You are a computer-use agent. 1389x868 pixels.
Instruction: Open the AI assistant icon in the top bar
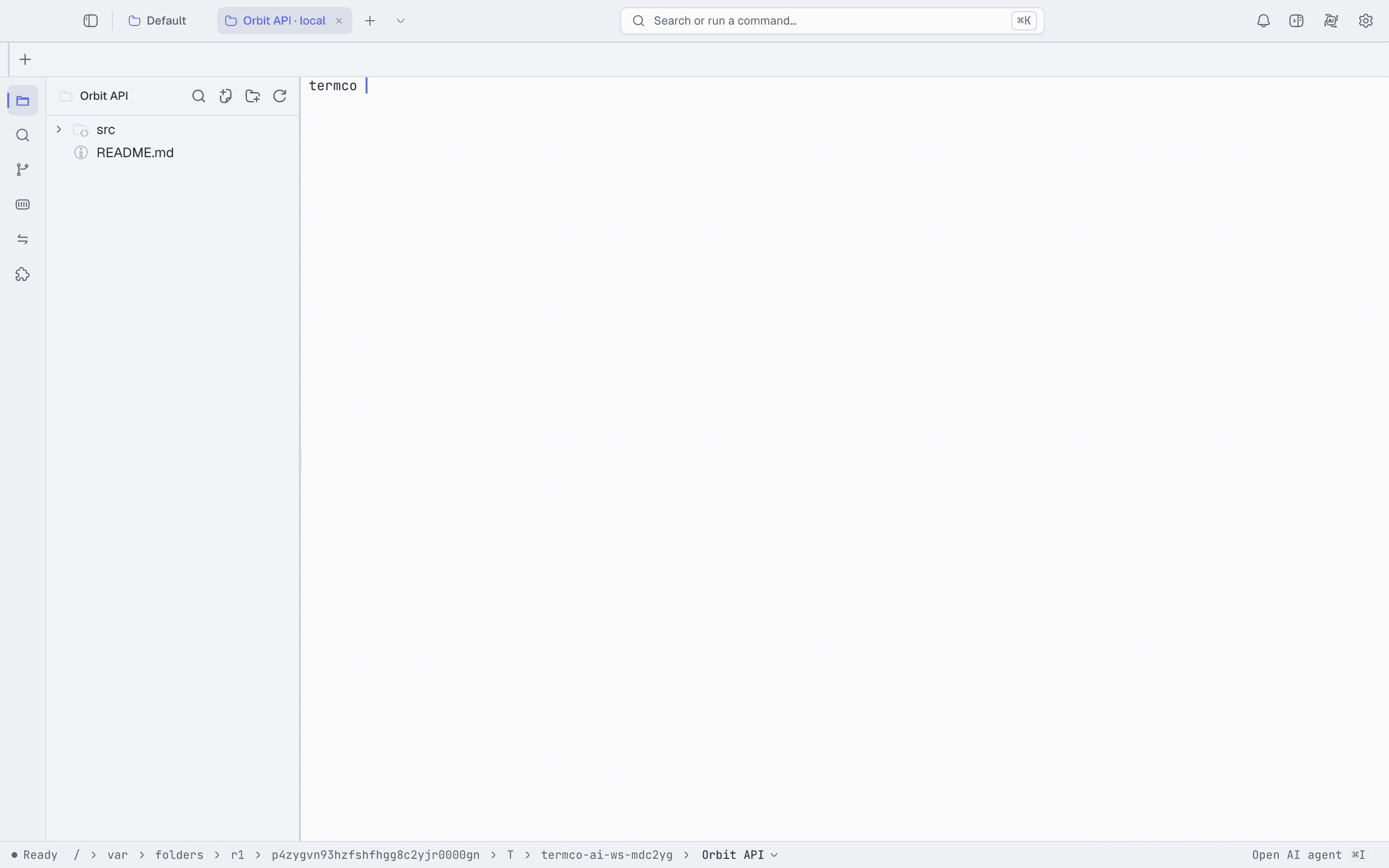point(1331,21)
